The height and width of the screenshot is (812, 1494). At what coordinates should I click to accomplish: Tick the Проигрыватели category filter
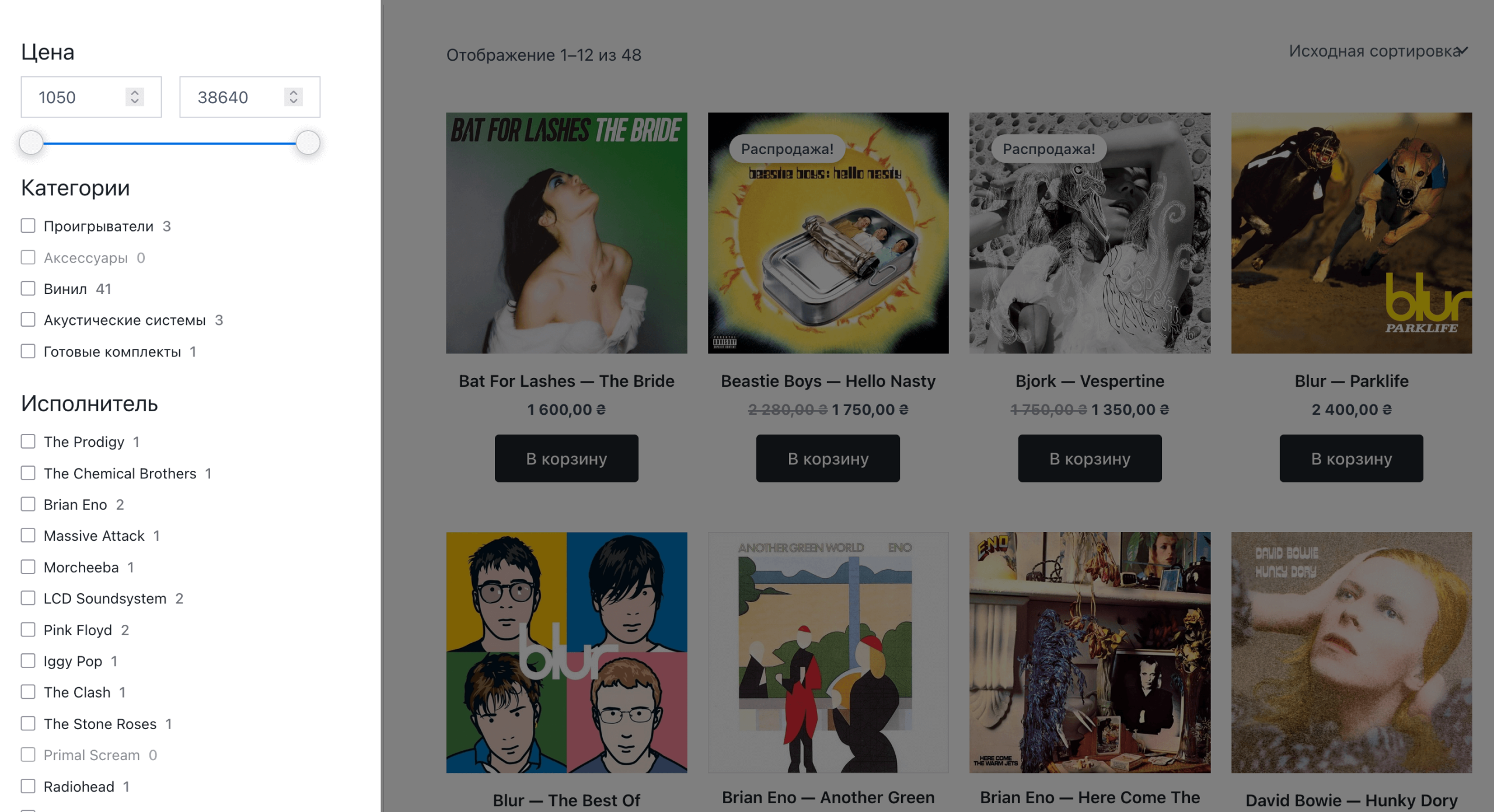coord(28,226)
